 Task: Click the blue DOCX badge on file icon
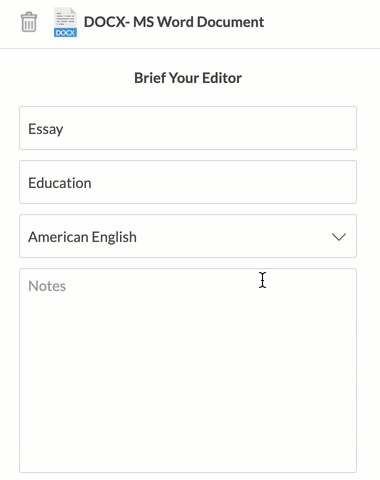coord(65,33)
